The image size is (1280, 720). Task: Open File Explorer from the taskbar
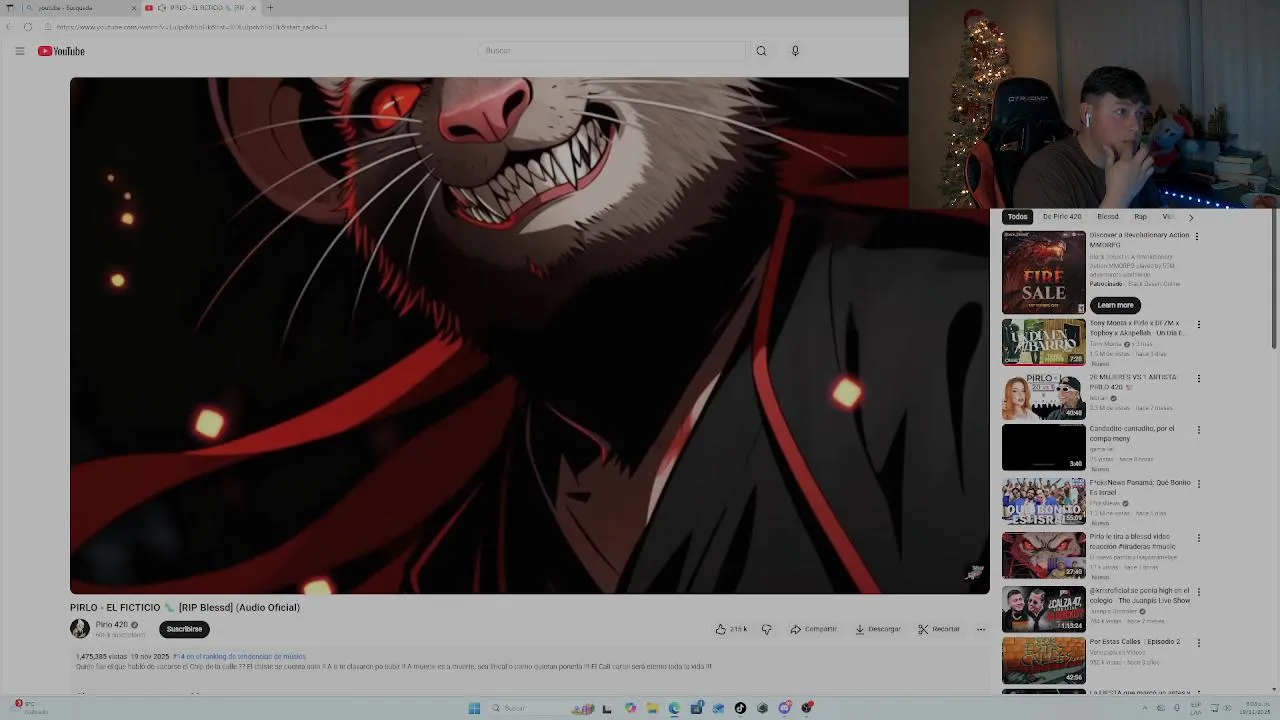coord(652,708)
